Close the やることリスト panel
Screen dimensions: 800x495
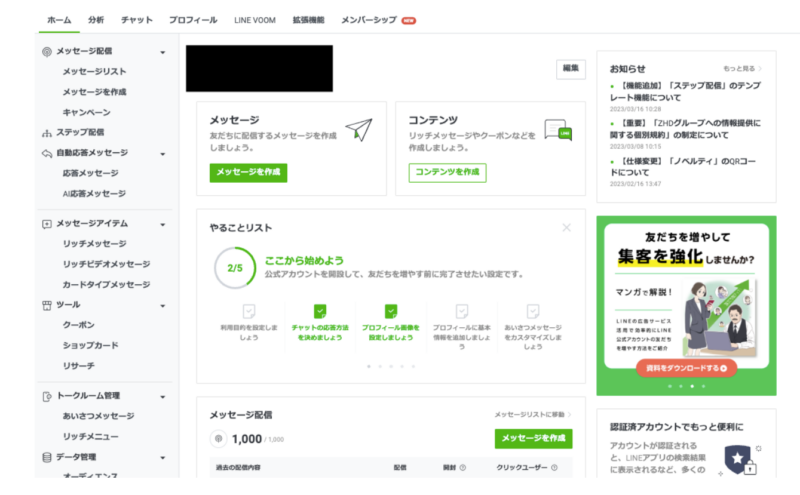[566, 228]
